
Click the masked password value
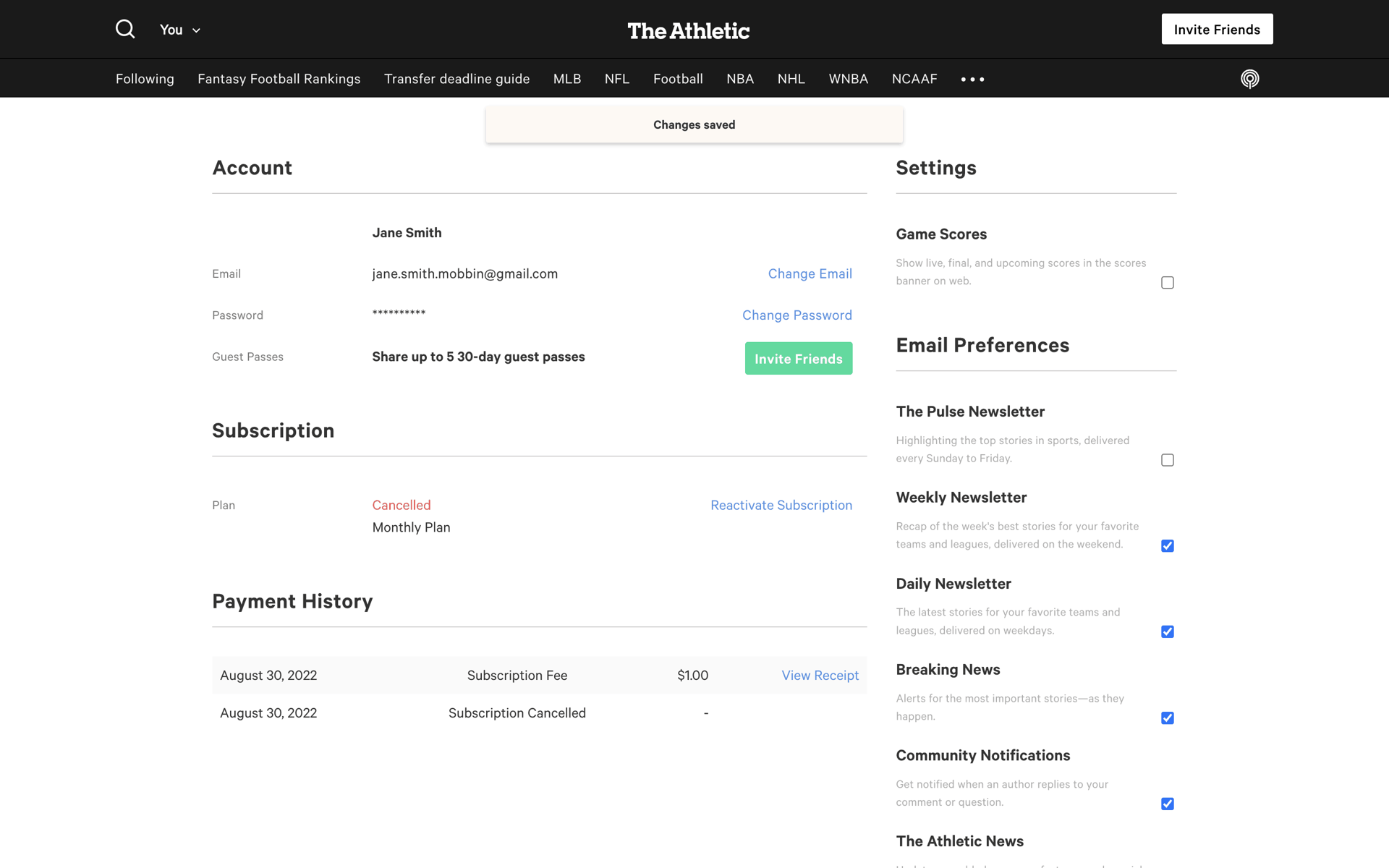399,313
